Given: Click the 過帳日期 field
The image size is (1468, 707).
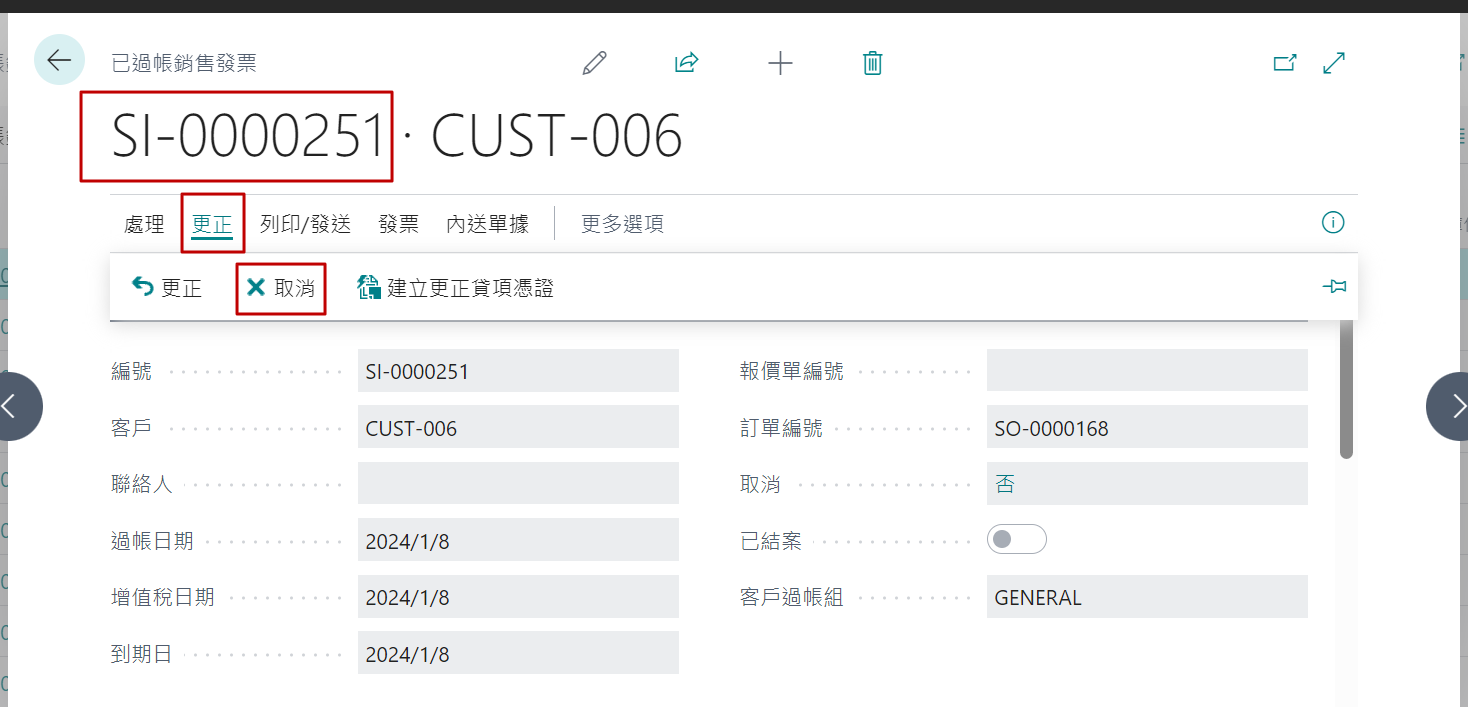Looking at the screenshot, I should (x=518, y=541).
